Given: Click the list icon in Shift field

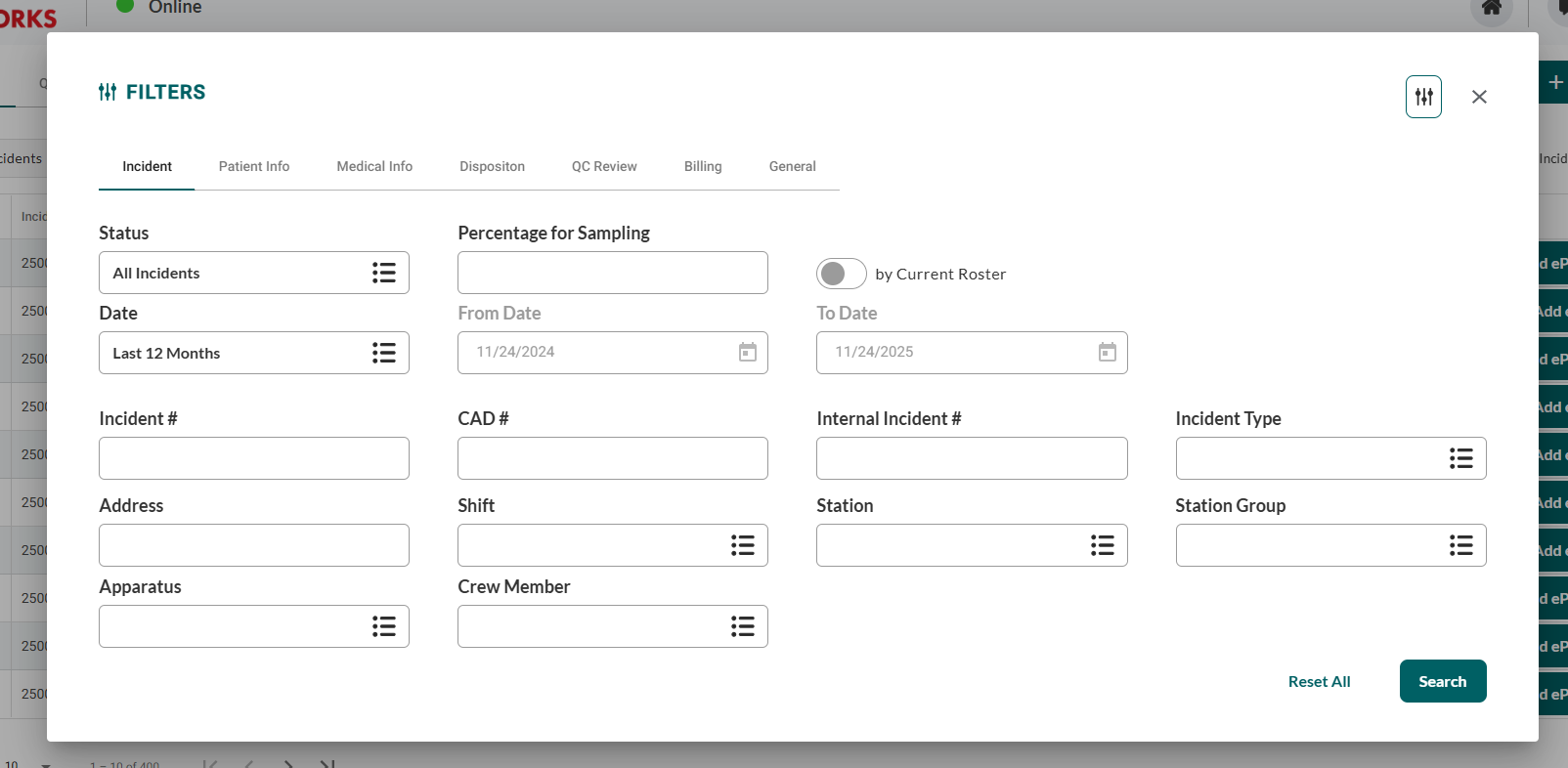Looking at the screenshot, I should pyautogui.click(x=742, y=545).
